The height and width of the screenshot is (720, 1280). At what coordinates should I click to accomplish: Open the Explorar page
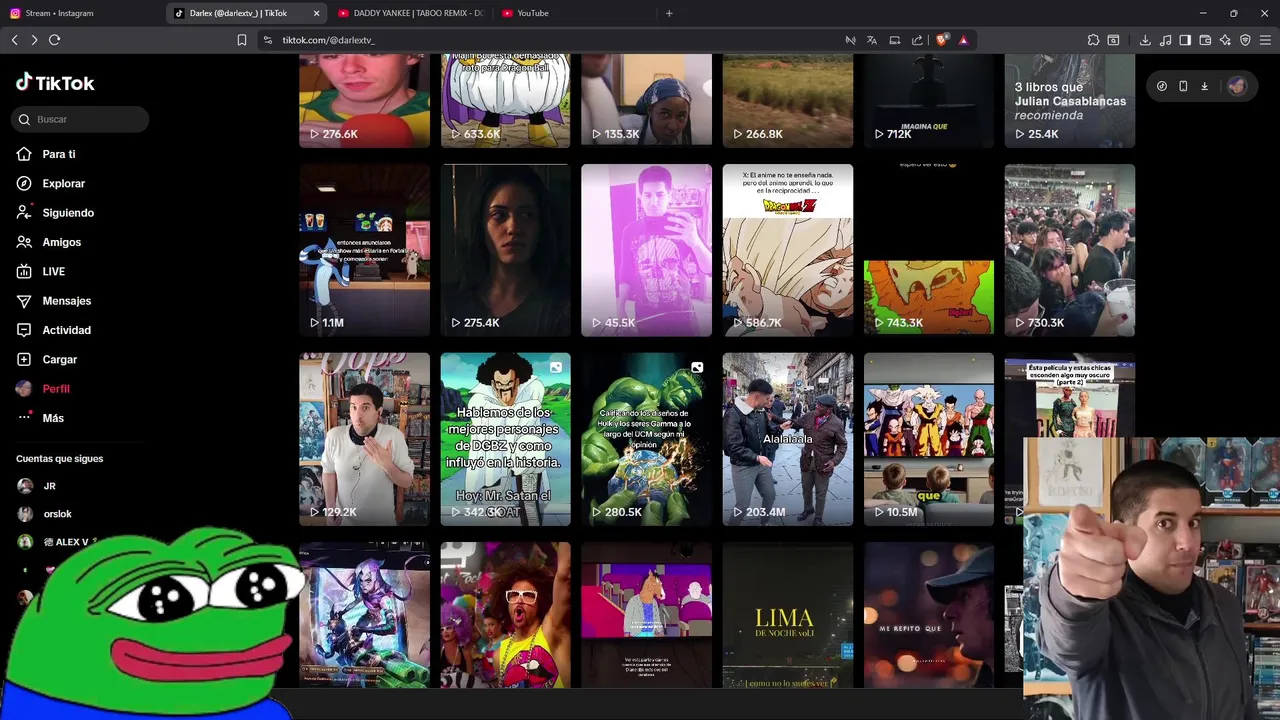63,183
